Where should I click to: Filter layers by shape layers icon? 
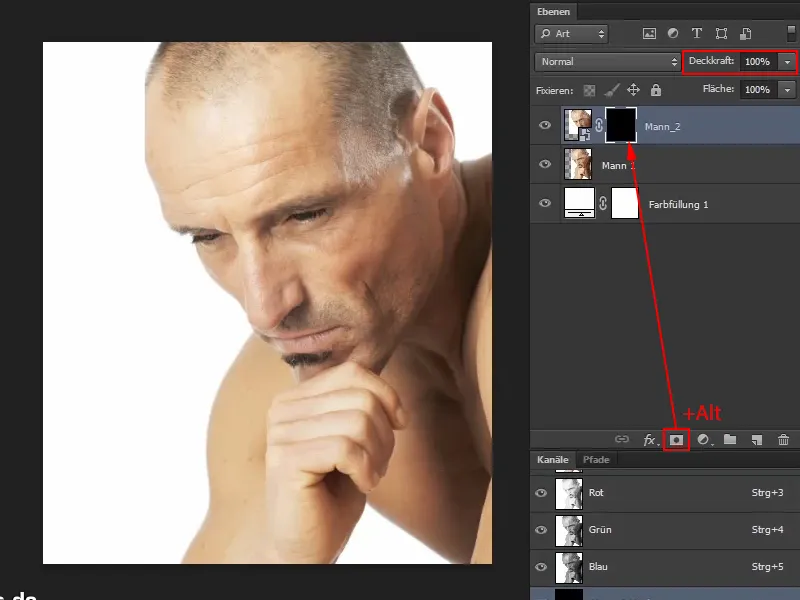point(721,34)
